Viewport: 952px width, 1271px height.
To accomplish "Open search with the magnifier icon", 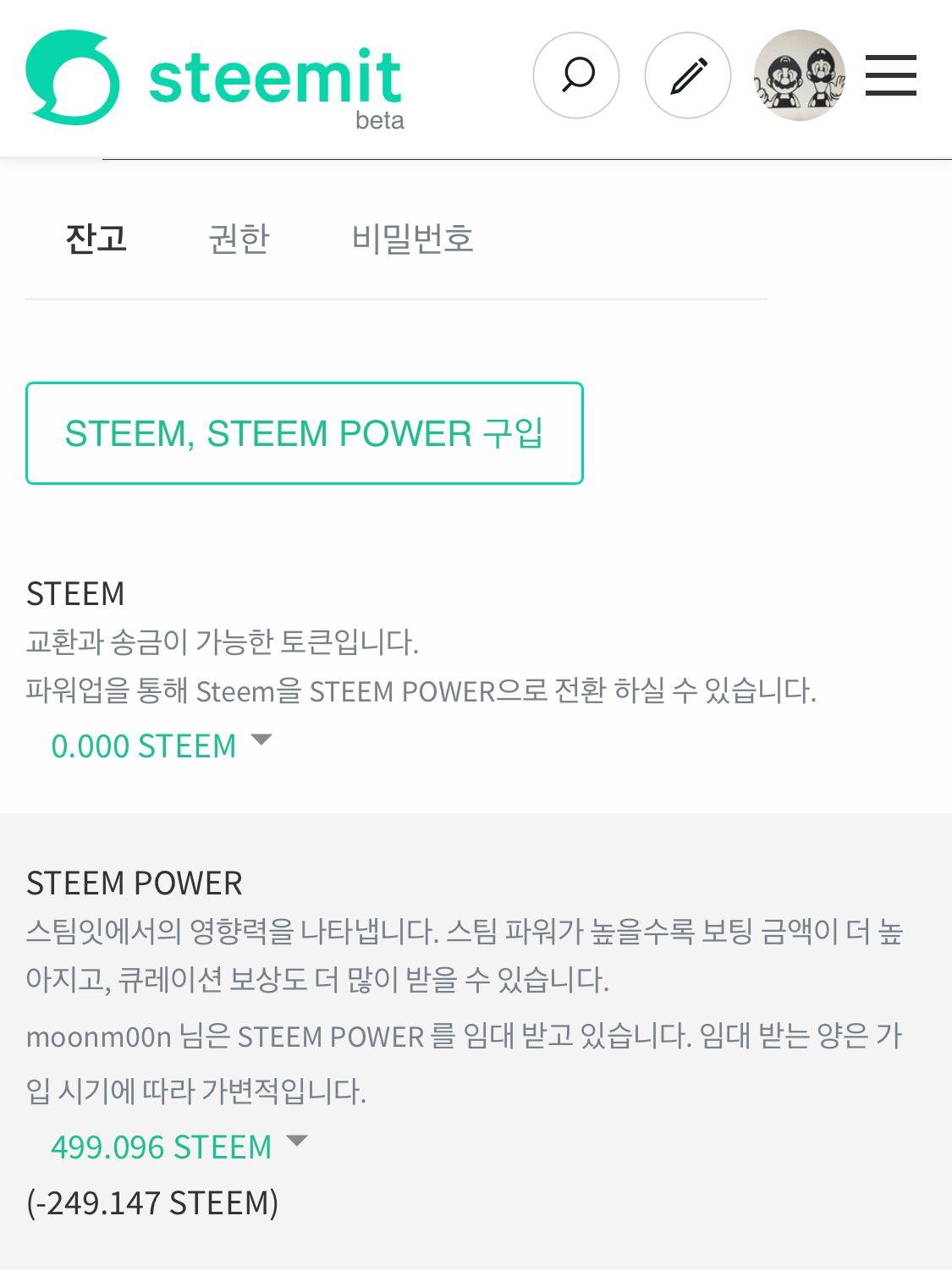I will click(x=576, y=75).
